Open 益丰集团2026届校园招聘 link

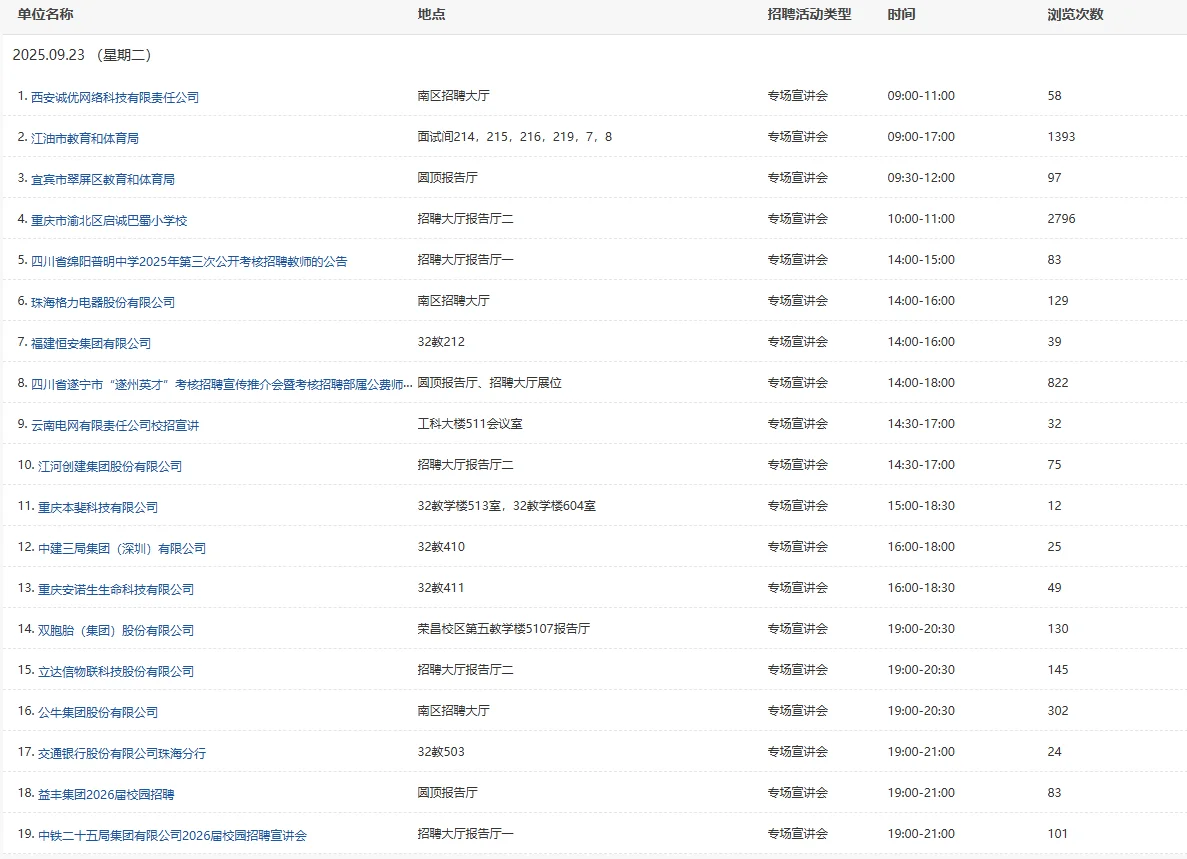coord(107,794)
